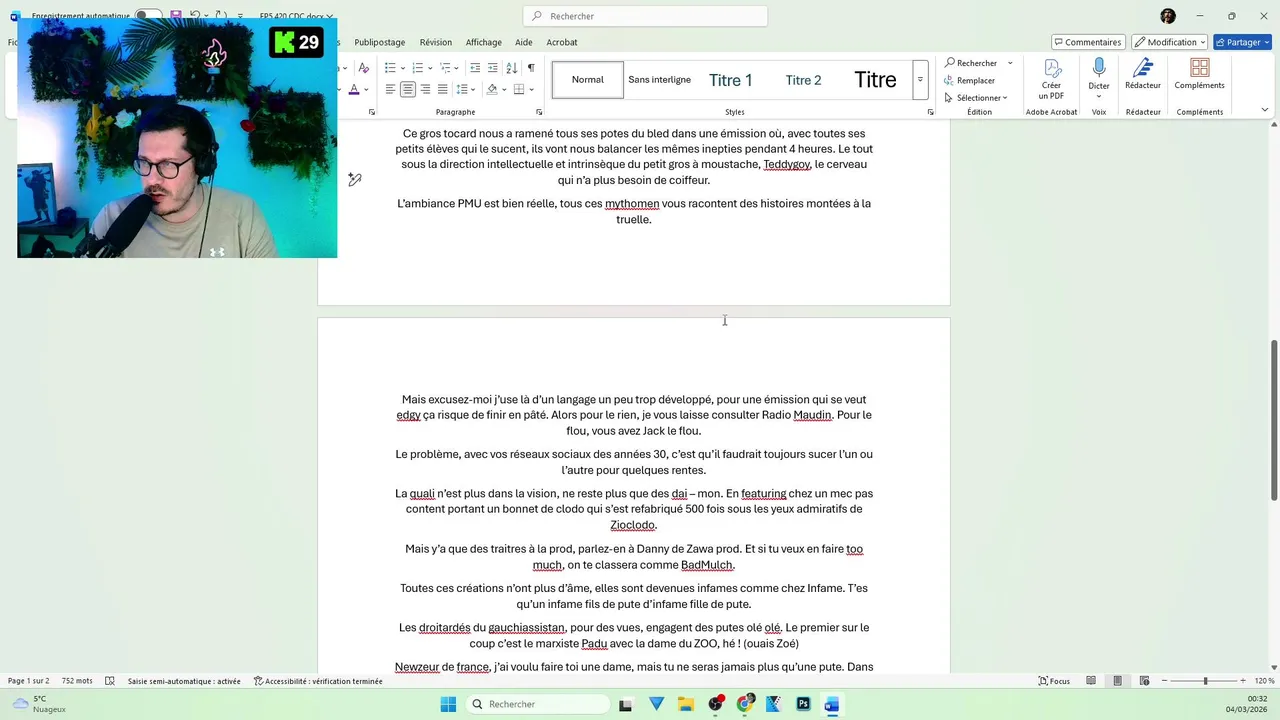Increase paragraph indent
This screenshot has height=720, width=1280.
point(493,68)
